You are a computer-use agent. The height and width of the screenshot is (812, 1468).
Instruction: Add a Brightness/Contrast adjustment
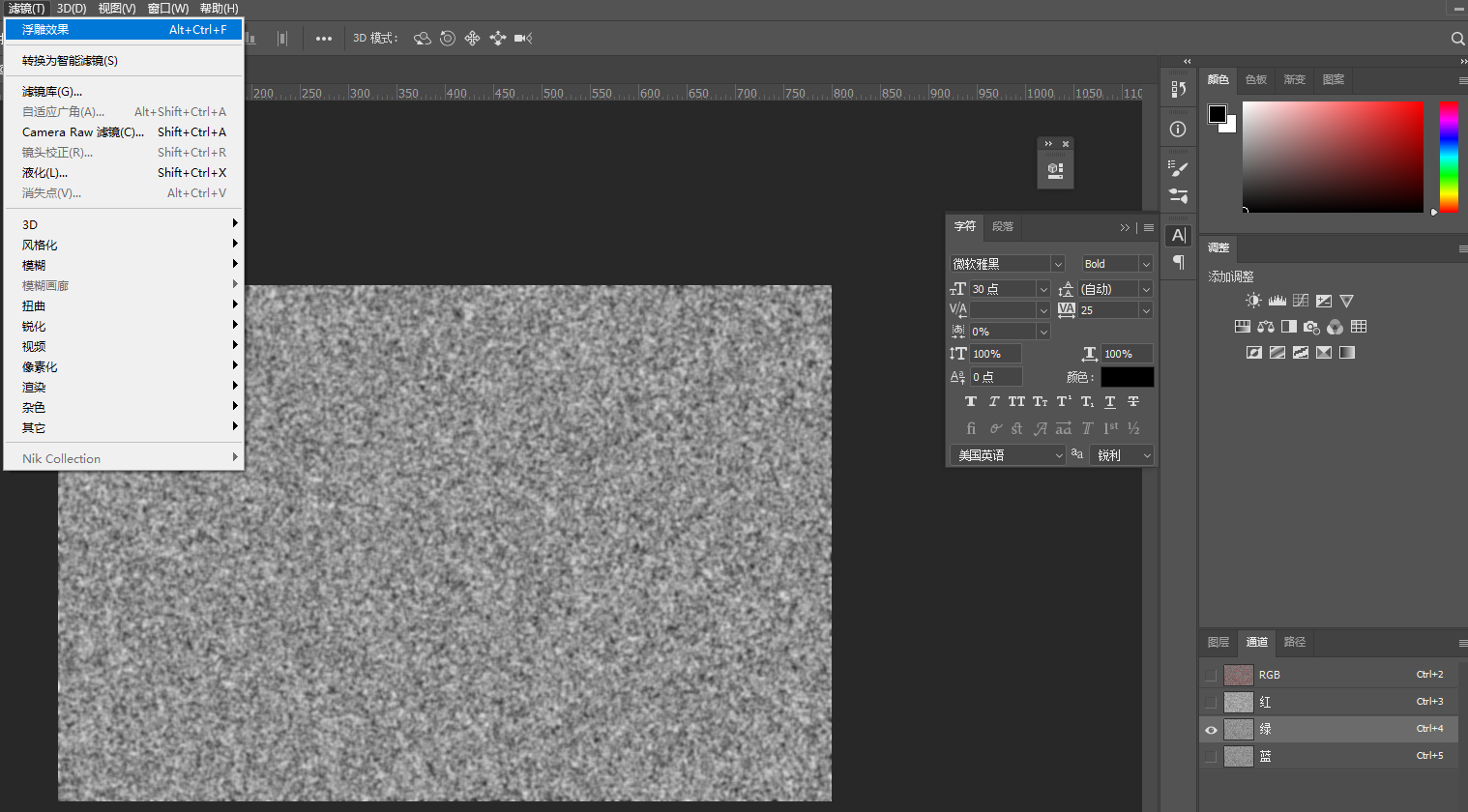(x=1253, y=301)
